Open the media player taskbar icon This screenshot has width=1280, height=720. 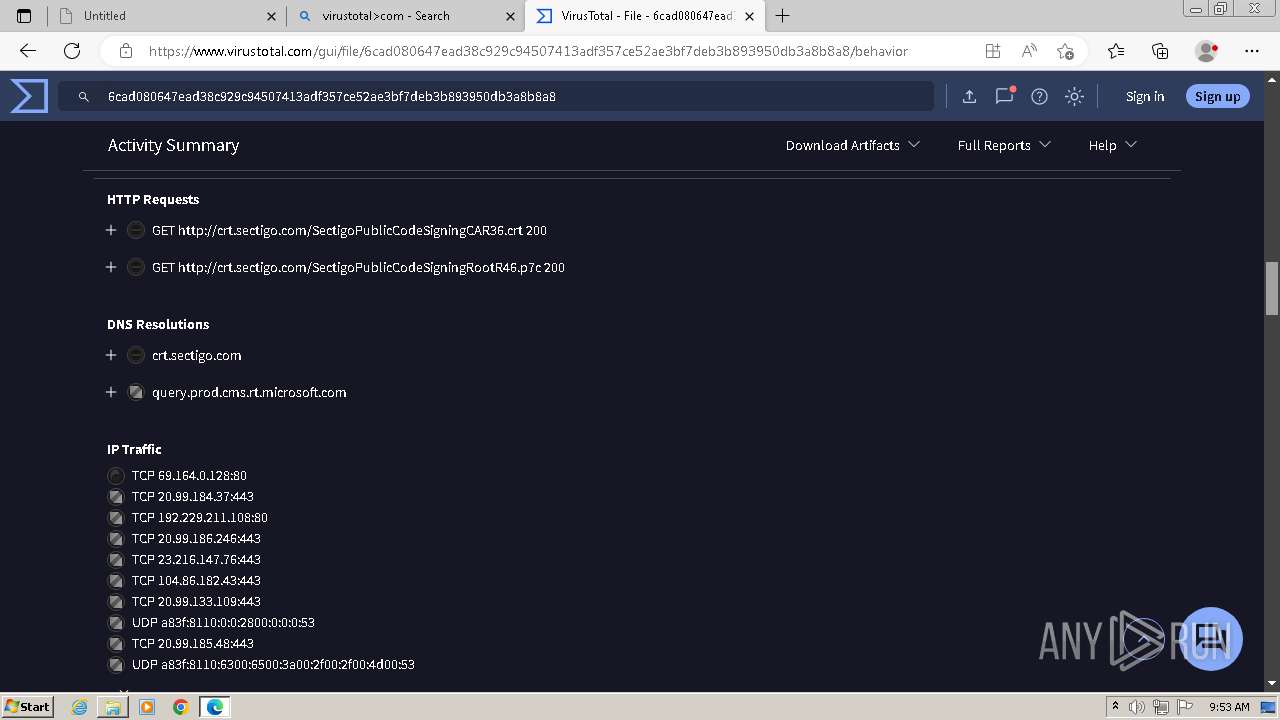(x=147, y=707)
